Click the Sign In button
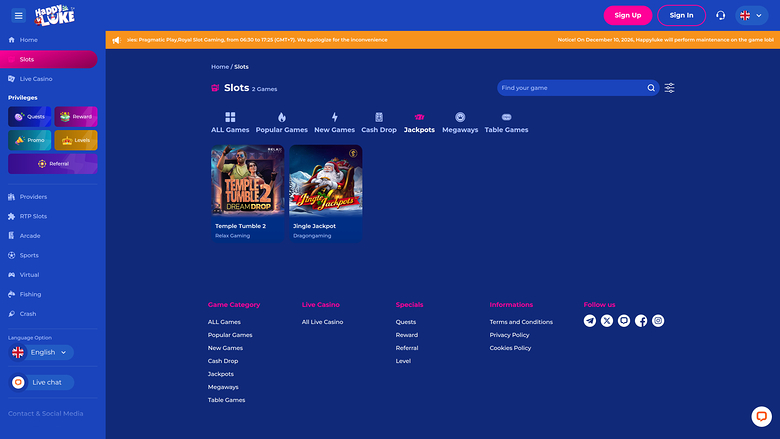This screenshot has width=780, height=439. click(x=681, y=15)
